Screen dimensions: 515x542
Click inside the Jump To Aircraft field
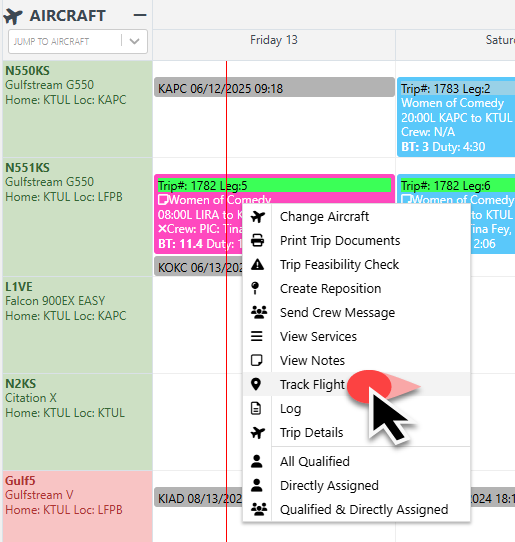[x=66, y=41]
